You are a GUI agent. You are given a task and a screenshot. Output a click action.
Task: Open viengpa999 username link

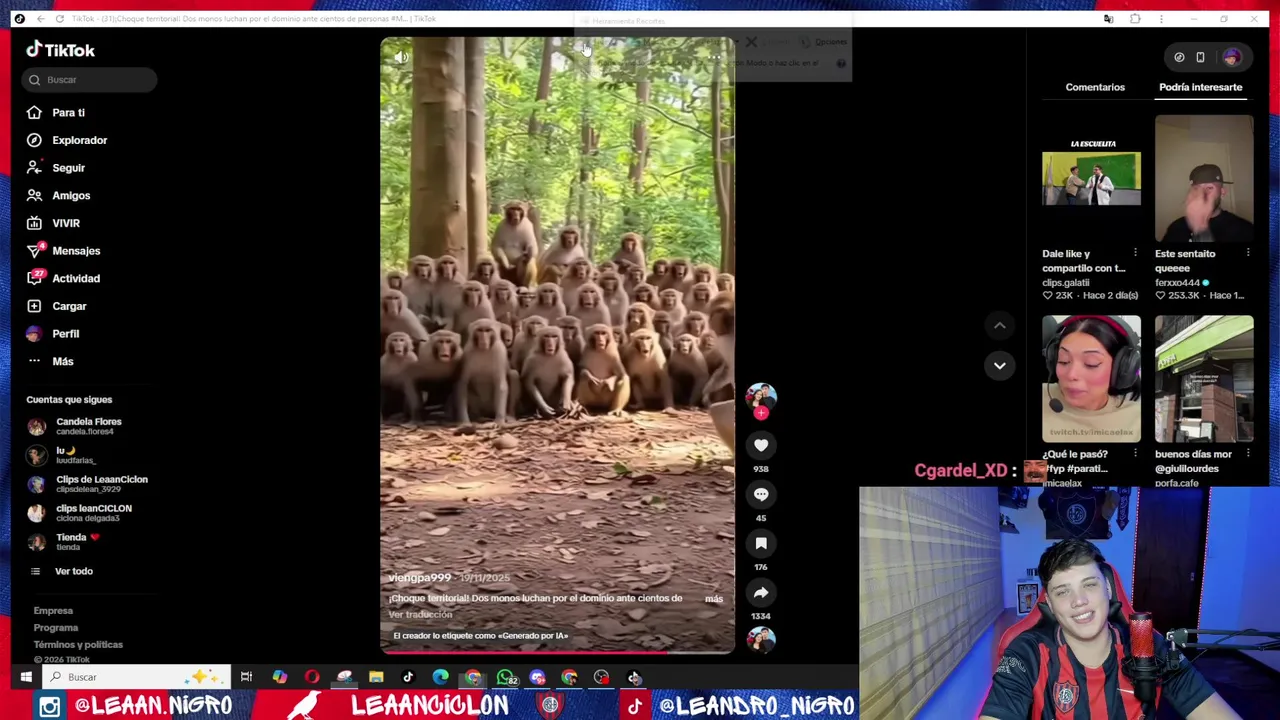419,578
